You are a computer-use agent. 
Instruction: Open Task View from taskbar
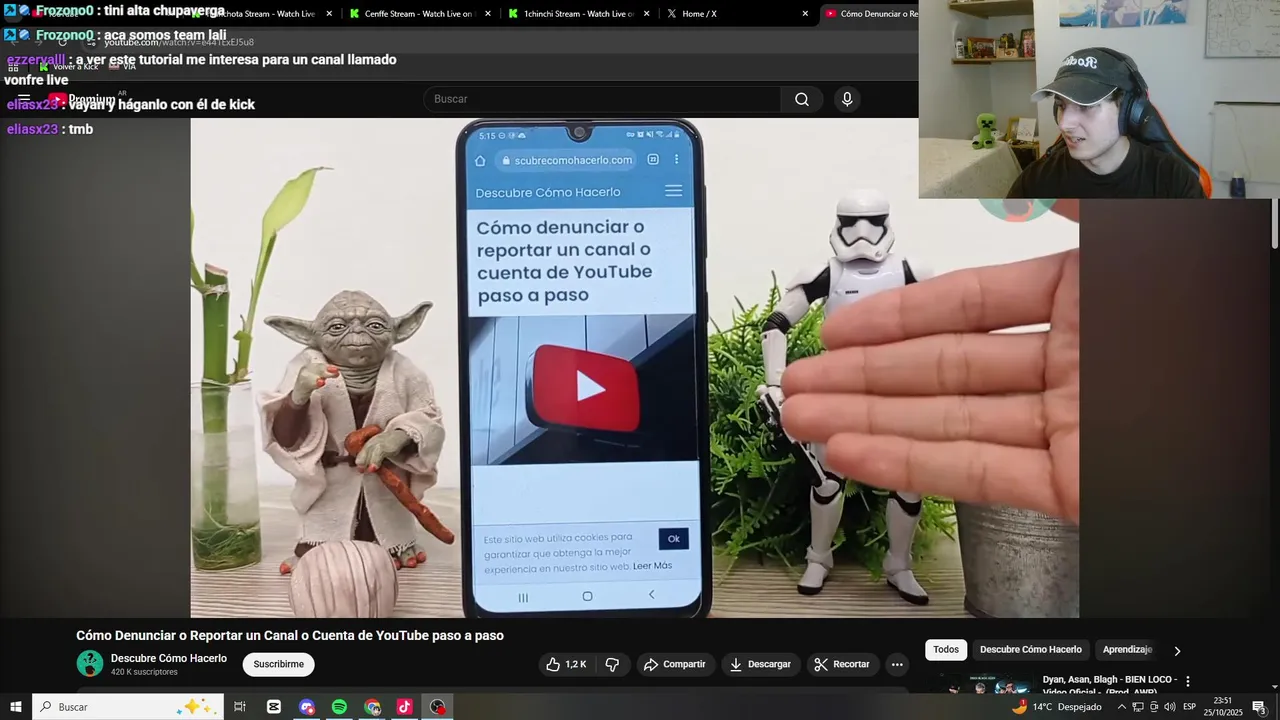coord(240,707)
